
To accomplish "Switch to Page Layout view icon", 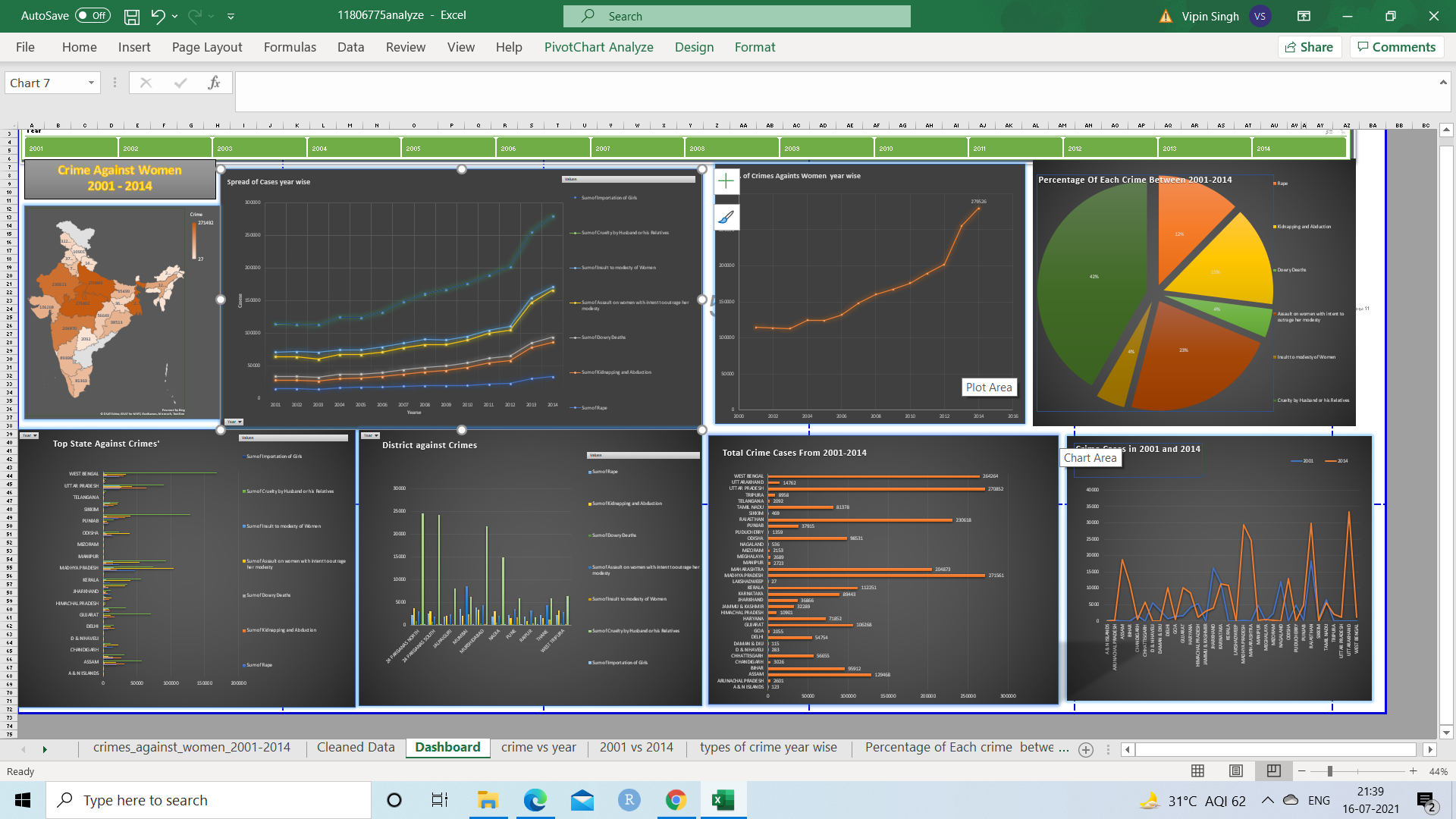I will coord(1235,771).
